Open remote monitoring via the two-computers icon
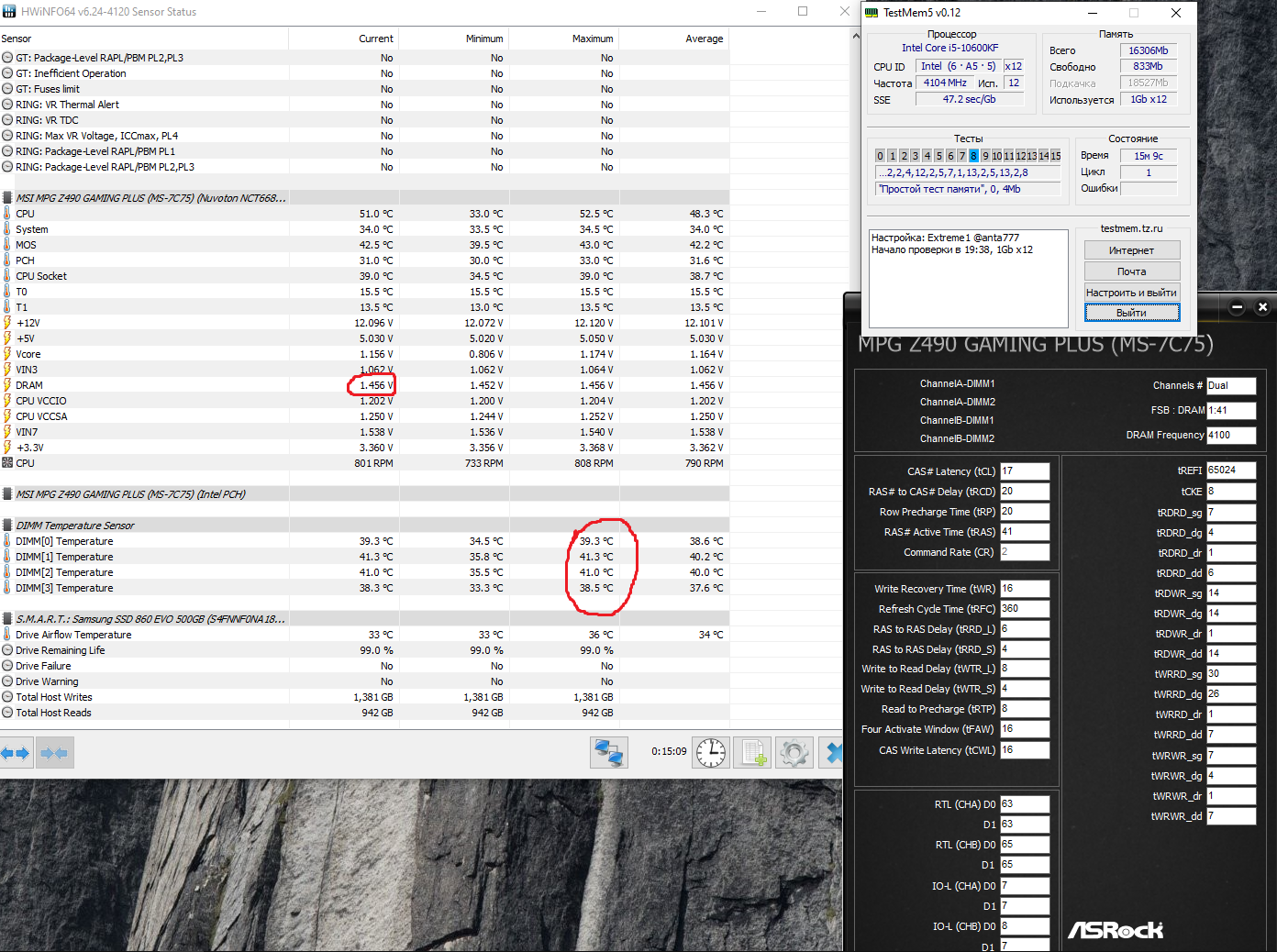This screenshot has height=952, width=1277. [x=609, y=753]
